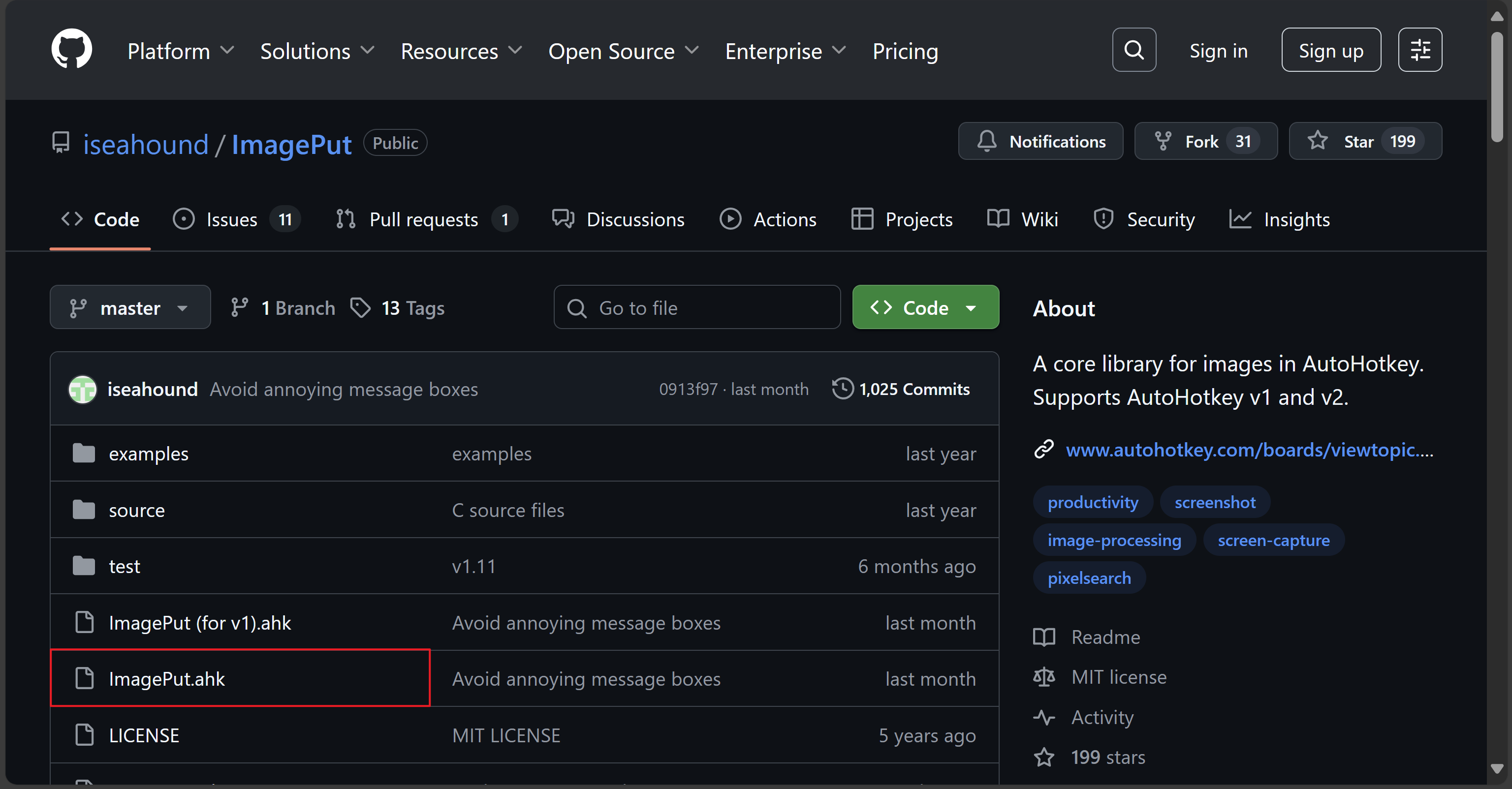Open the appearance settings sliders icon
This screenshot has width=1512, height=789.
[x=1420, y=50]
